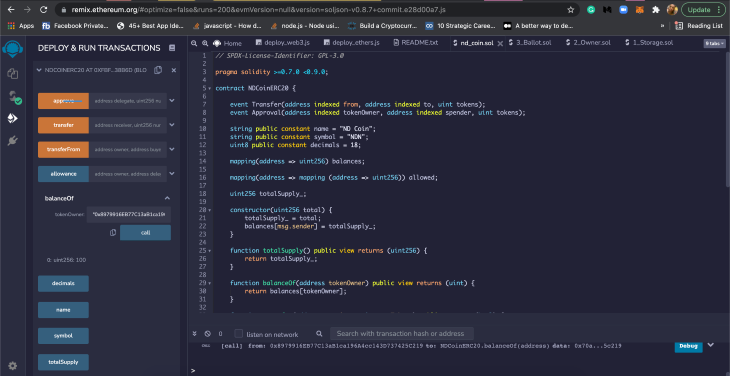Switch to the README.txt tab
The width and height of the screenshot is (730, 376).
416,43
